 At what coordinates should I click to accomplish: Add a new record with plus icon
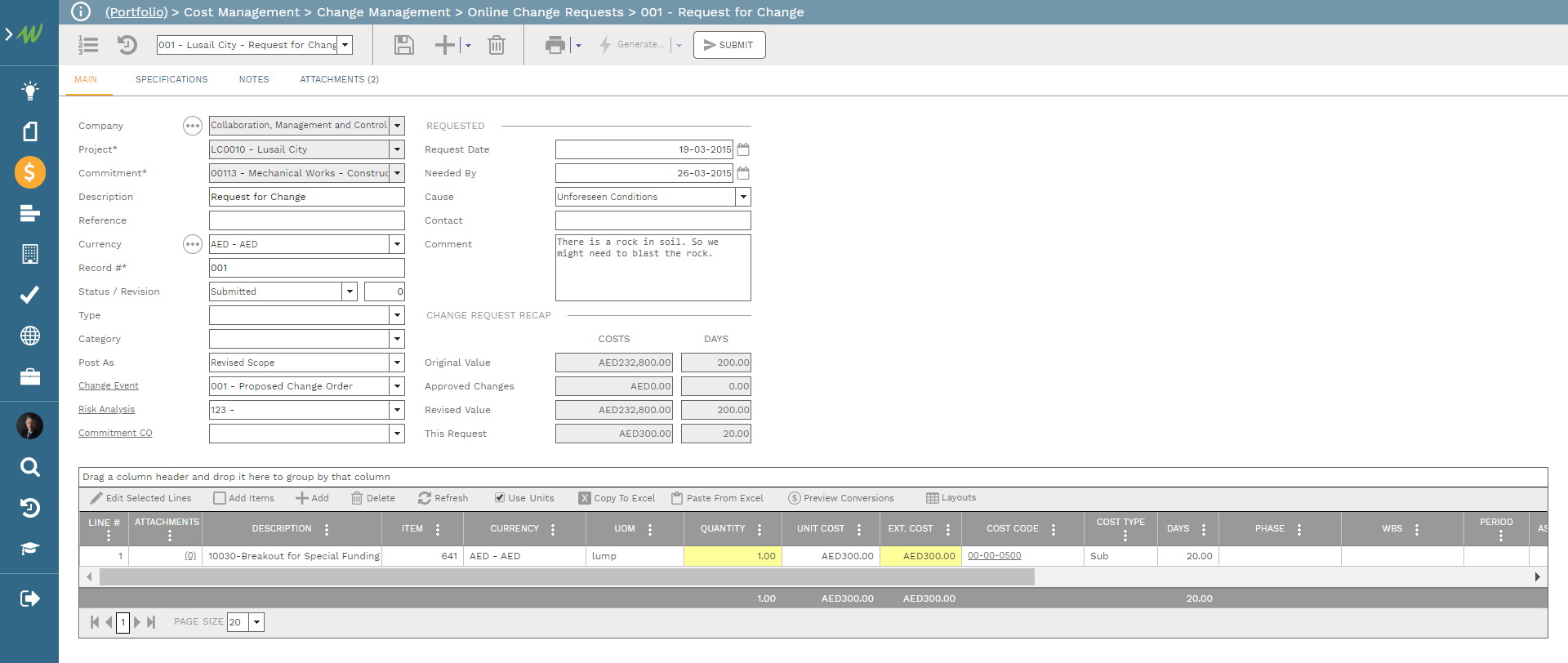coord(445,45)
